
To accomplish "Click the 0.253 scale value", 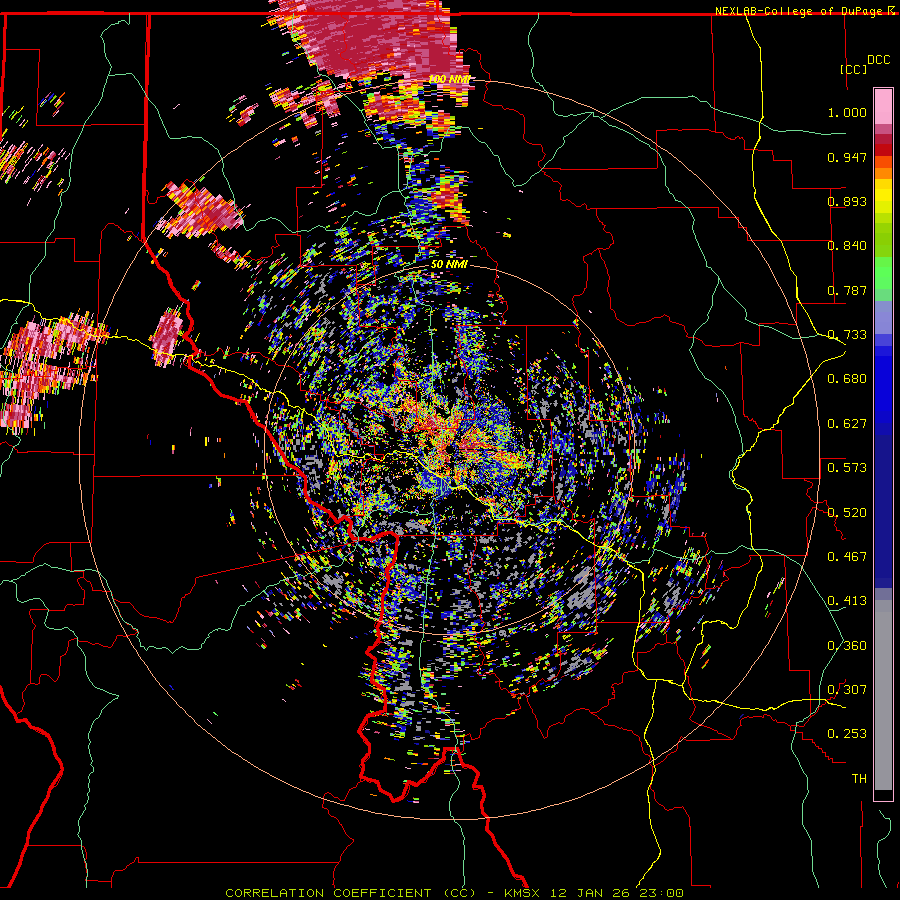I will (x=847, y=734).
